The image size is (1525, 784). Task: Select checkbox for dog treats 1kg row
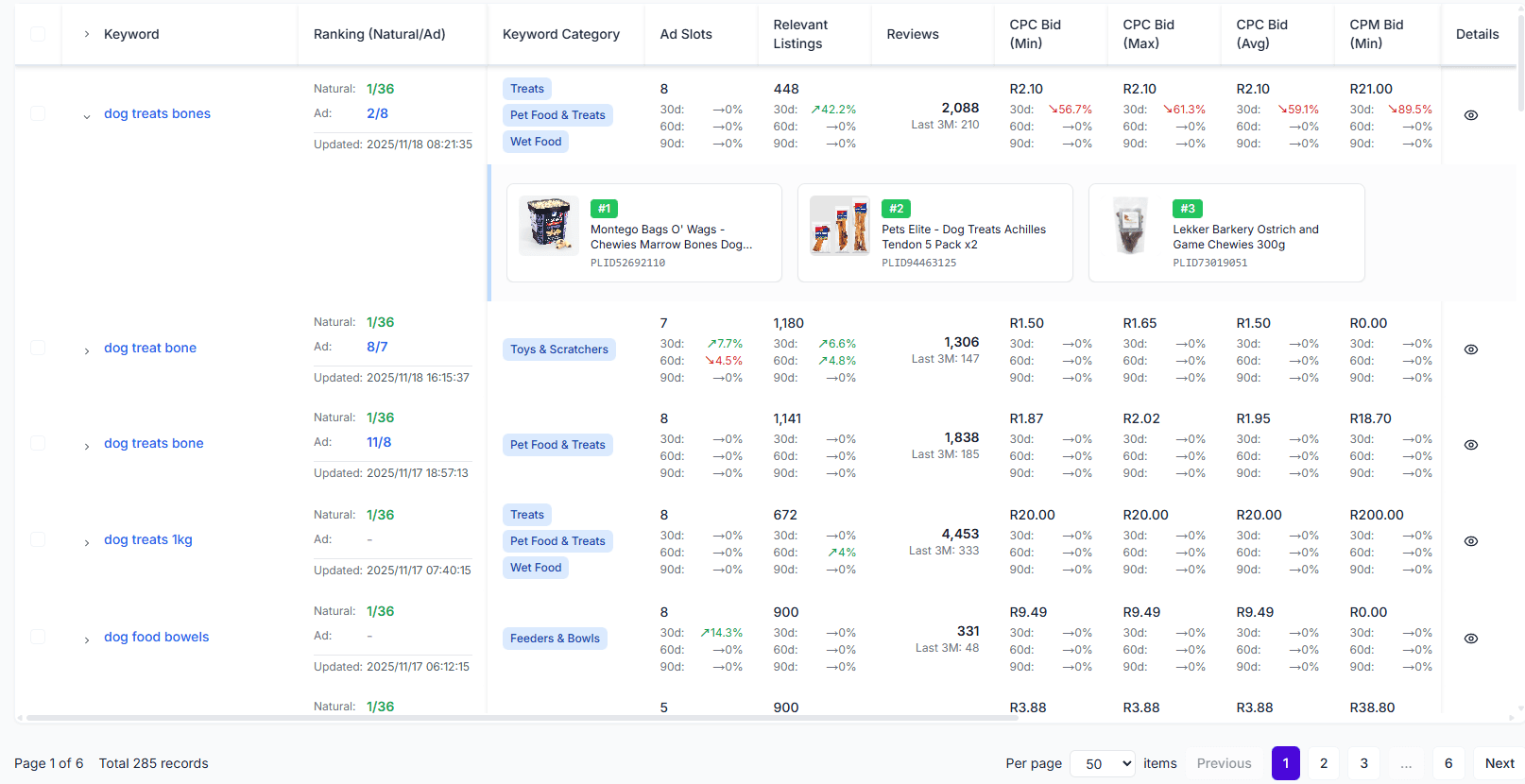38,539
